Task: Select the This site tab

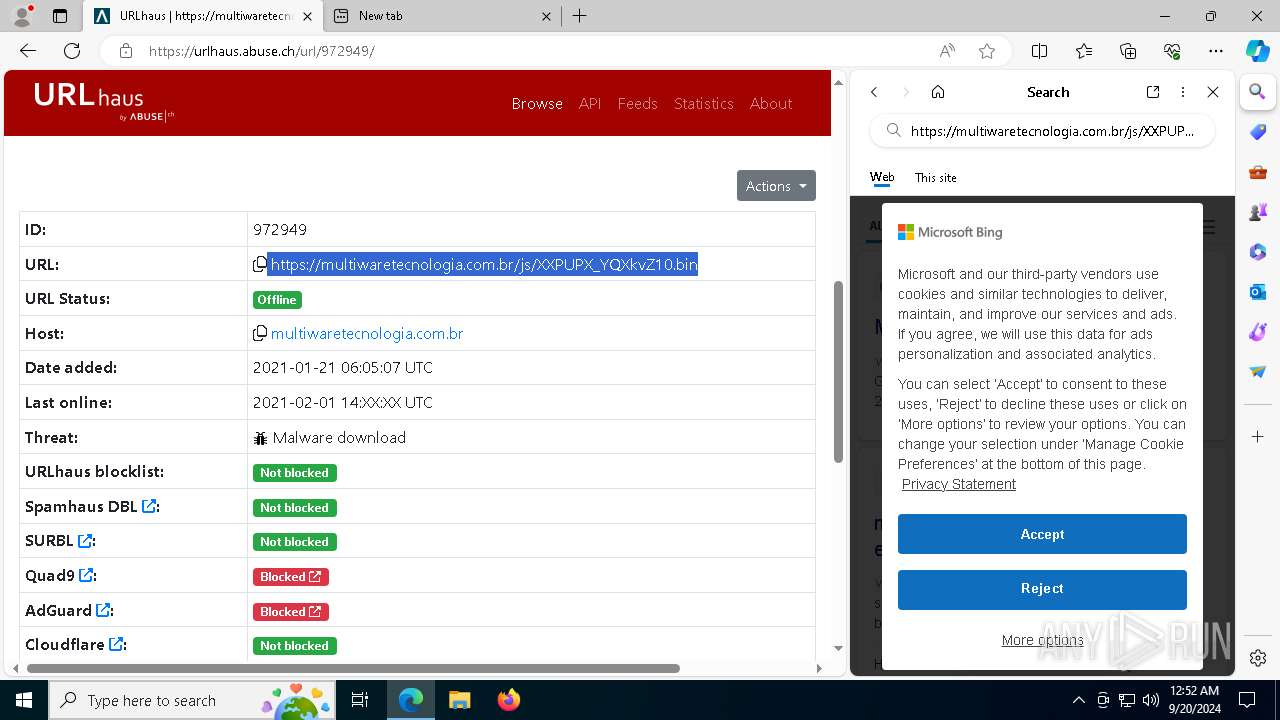Action: (935, 177)
